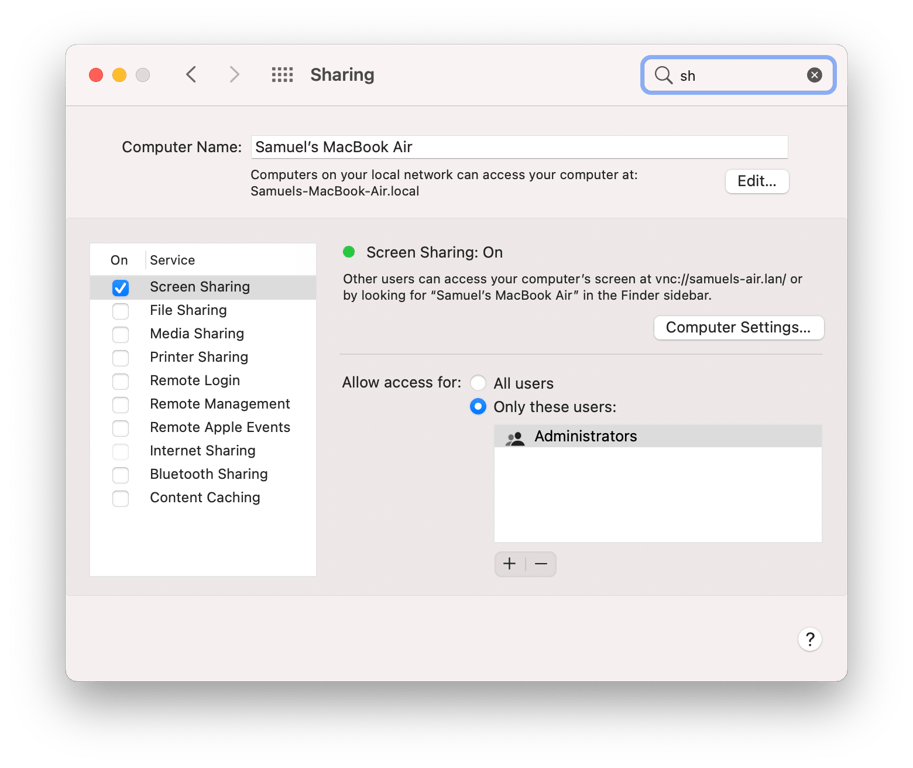The image size is (913, 768).
Task: Click the remove (−) user icon
Action: tap(541, 564)
